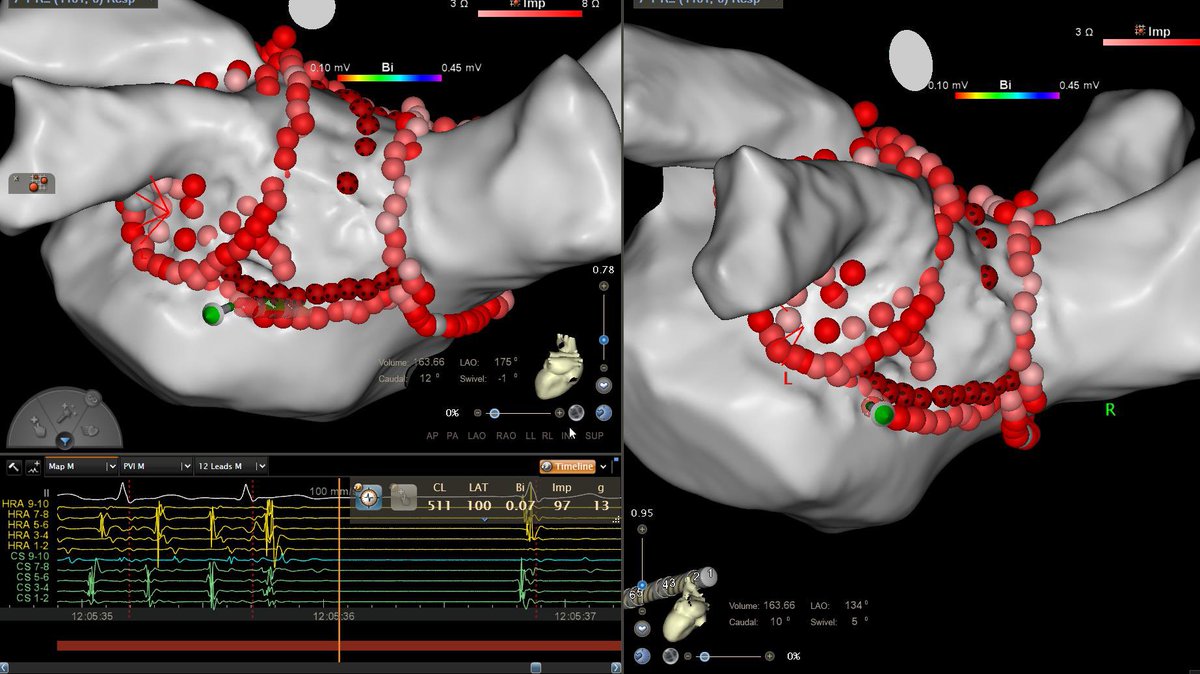Click the Timeline button

click(568, 466)
